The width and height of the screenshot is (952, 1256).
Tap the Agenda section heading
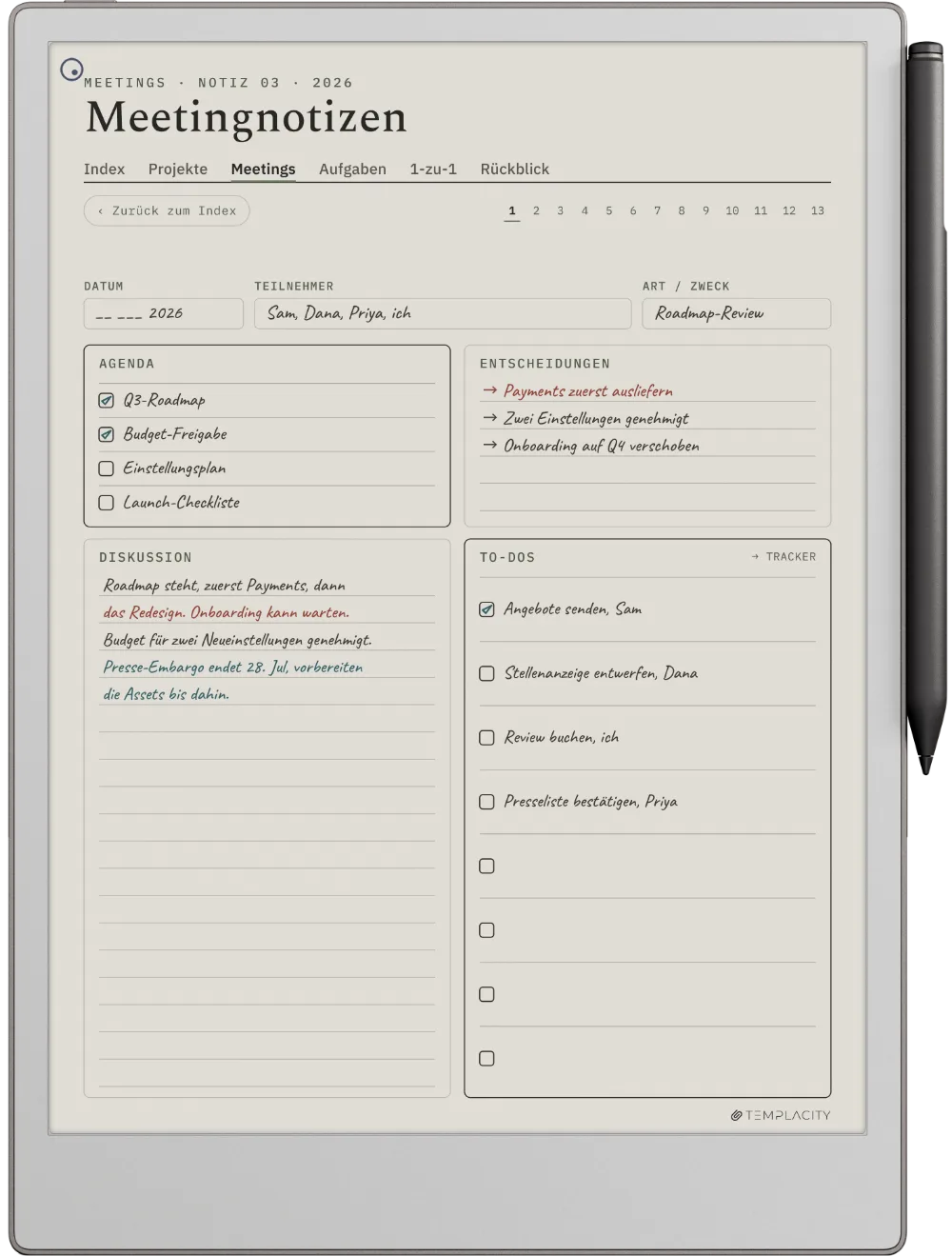pyautogui.click(x=127, y=364)
